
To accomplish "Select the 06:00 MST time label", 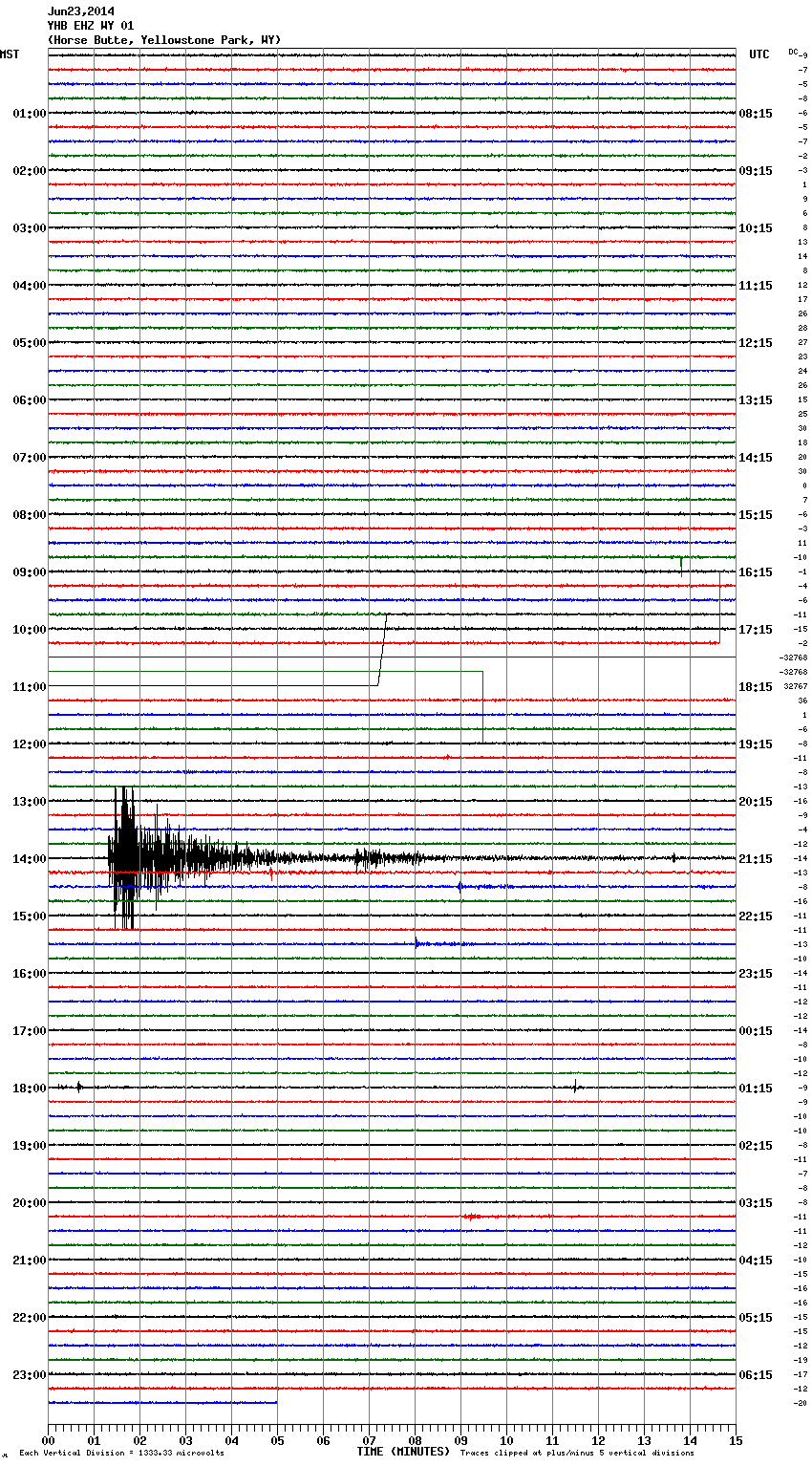I will tap(29, 400).
